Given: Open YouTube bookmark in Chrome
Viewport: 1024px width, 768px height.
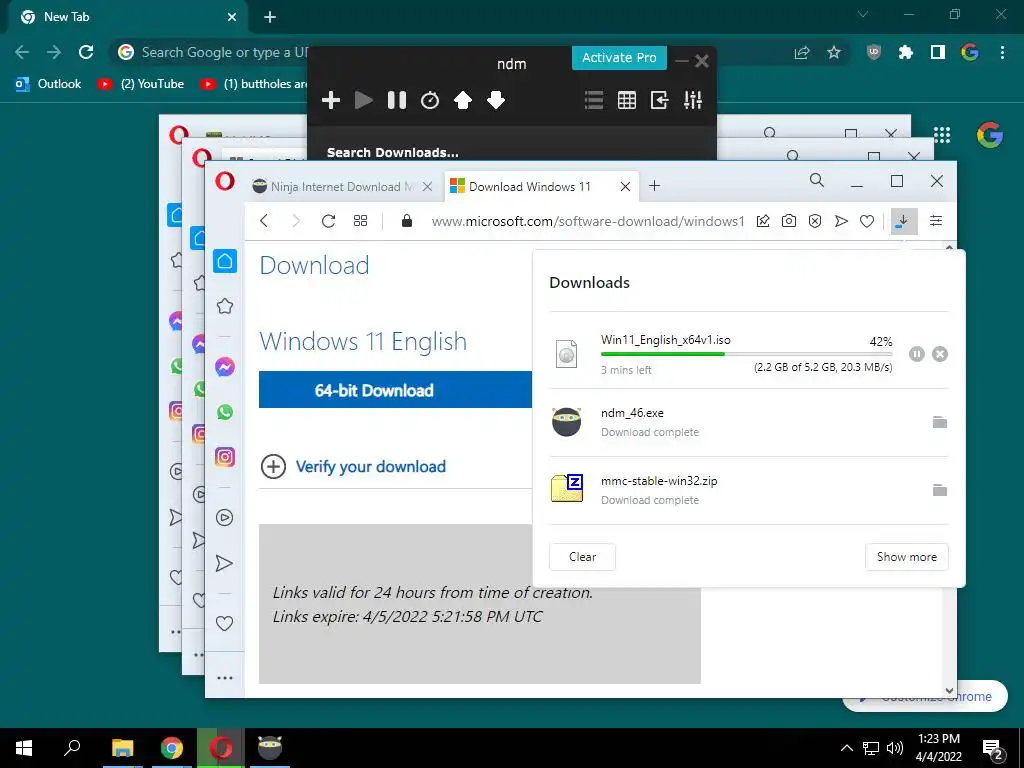Looking at the screenshot, I should [x=141, y=84].
